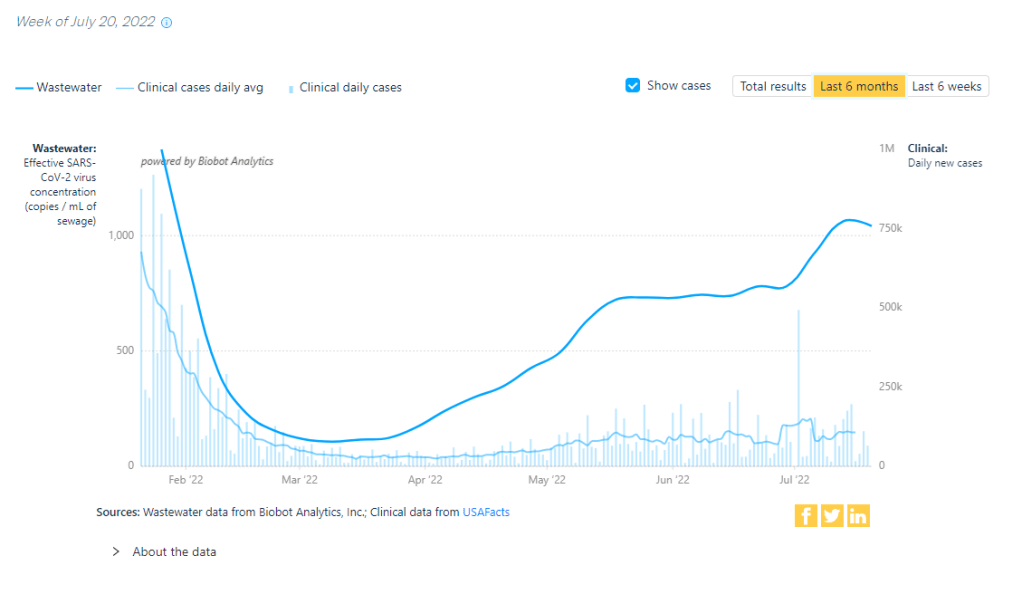Image resolution: width=1022 pixels, height=594 pixels.
Task: Click Clinical cases daily avg legend line
Action: [125, 88]
